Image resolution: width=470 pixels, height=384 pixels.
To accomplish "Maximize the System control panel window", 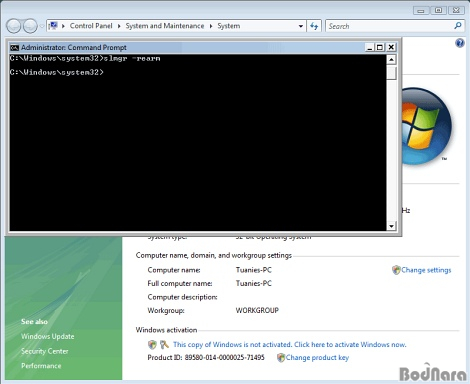I will [439, 10].
